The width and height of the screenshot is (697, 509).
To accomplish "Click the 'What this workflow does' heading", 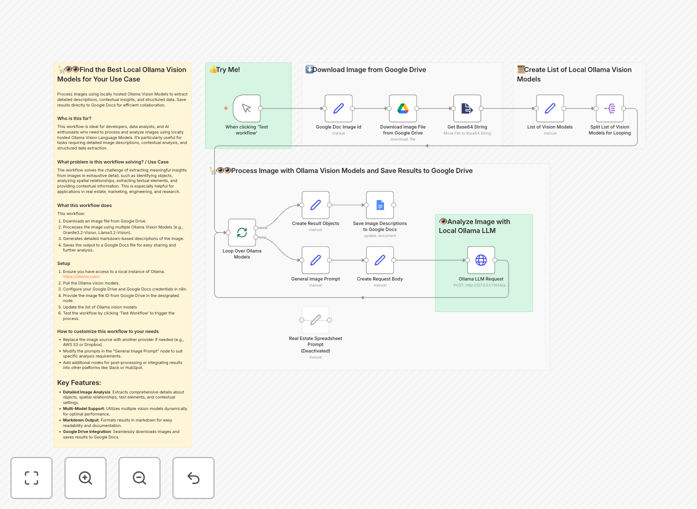I will point(84,205).
